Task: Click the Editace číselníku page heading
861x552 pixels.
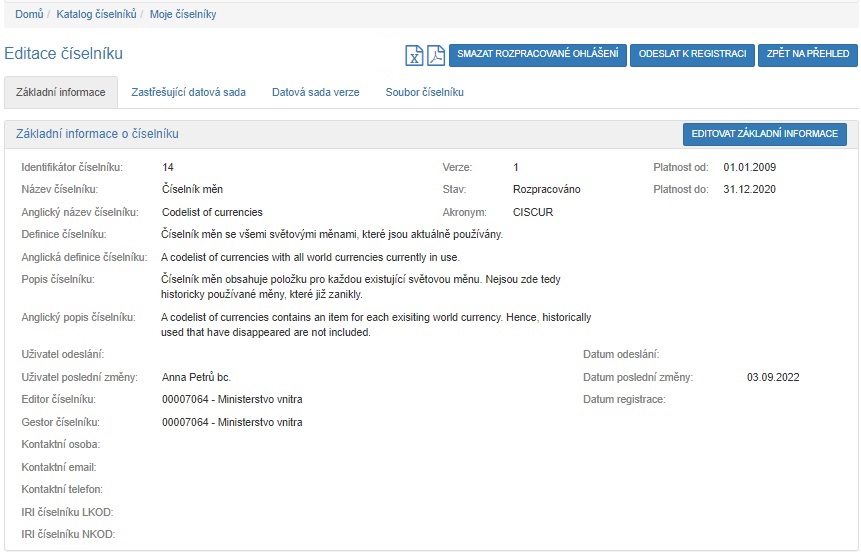Action: click(x=64, y=54)
